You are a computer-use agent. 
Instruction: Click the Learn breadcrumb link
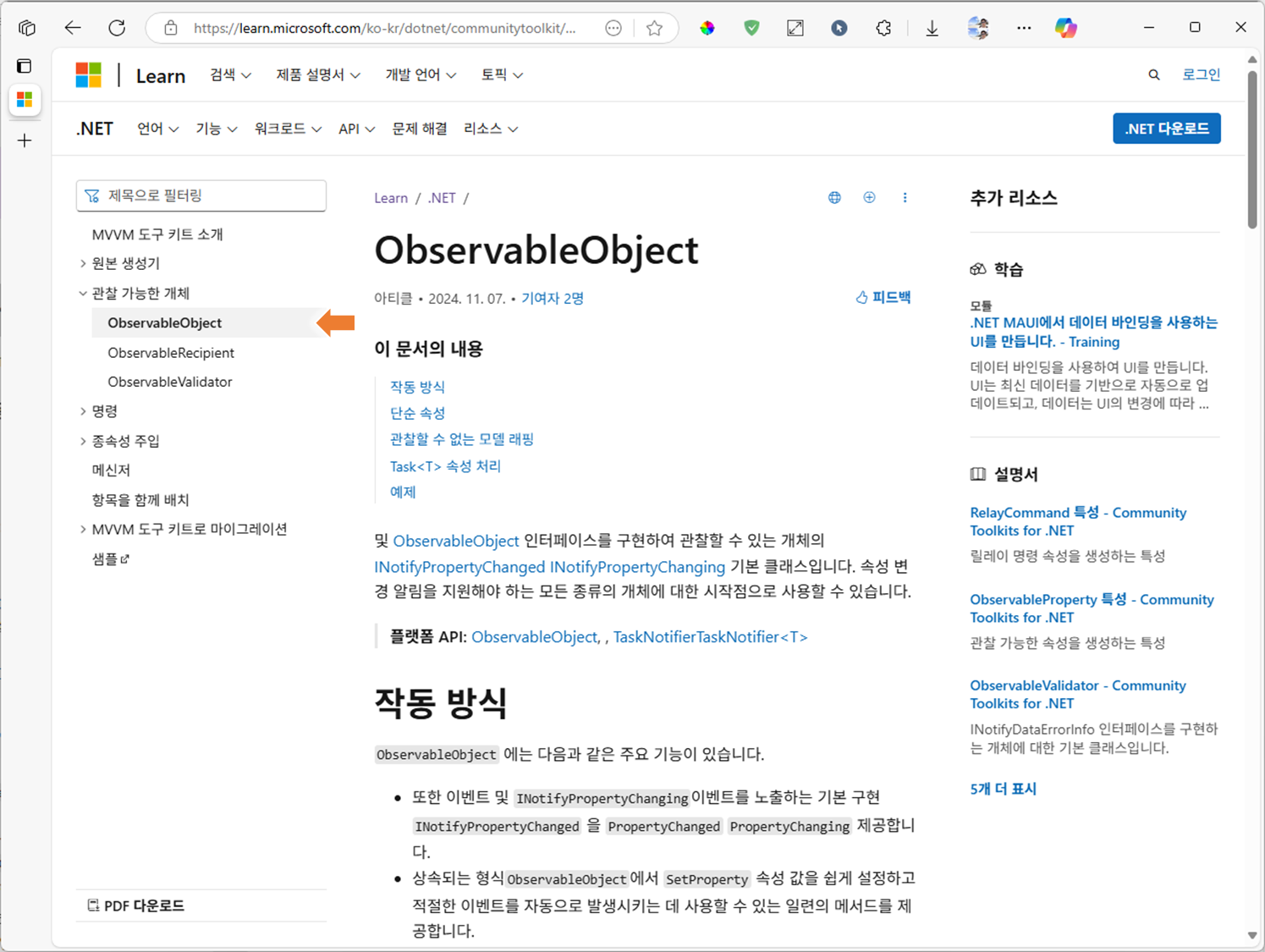(391, 198)
